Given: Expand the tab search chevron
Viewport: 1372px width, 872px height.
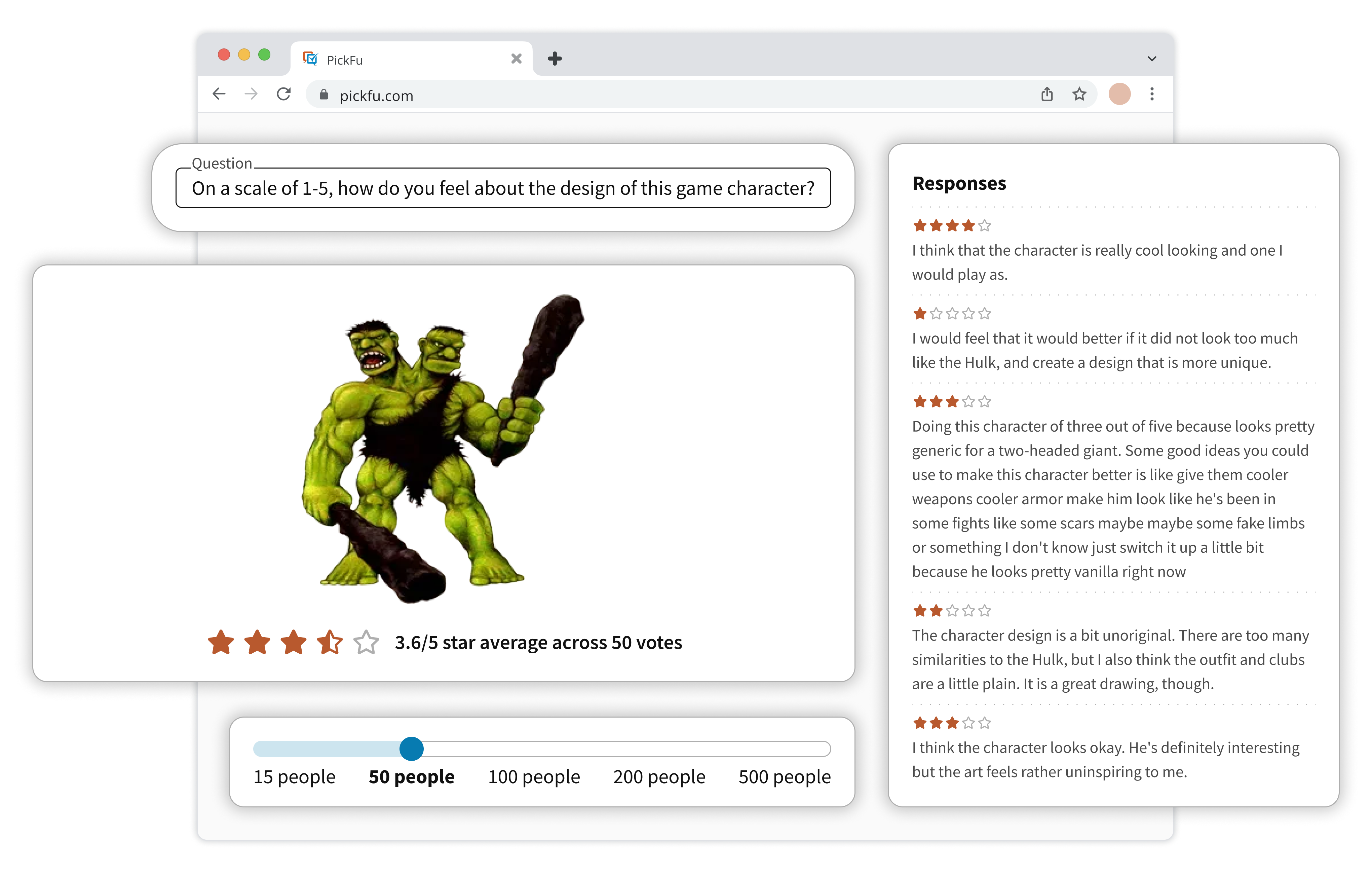Looking at the screenshot, I should coord(1151,59).
